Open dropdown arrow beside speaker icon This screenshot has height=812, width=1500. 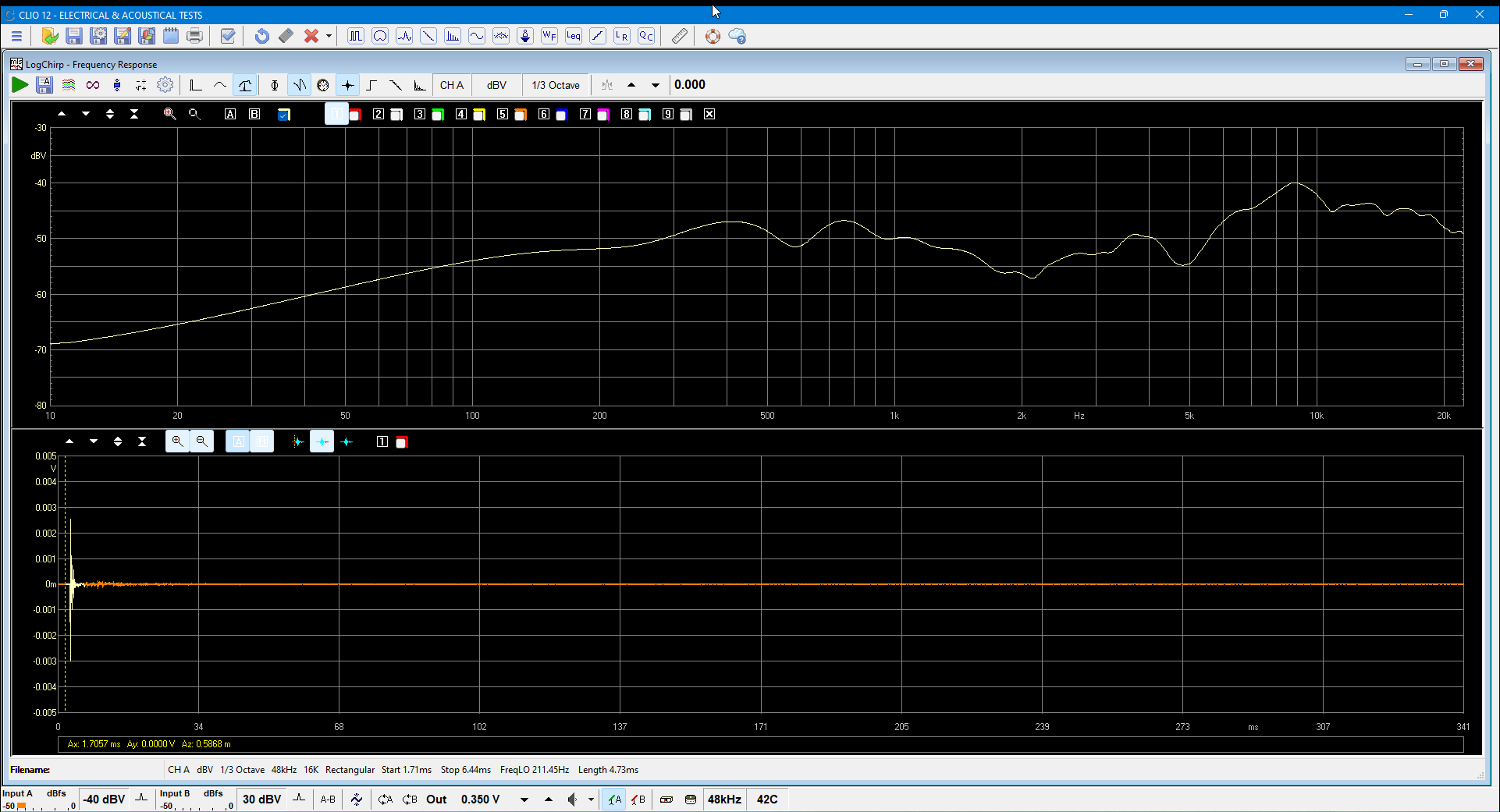[591, 800]
